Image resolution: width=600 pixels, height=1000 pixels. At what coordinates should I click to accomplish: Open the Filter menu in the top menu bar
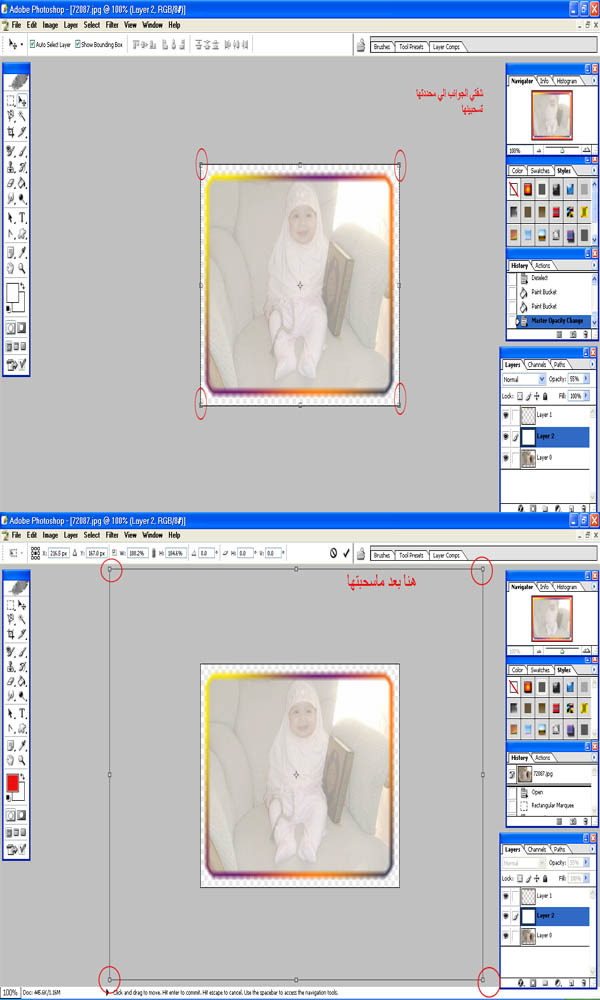[x=112, y=24]
